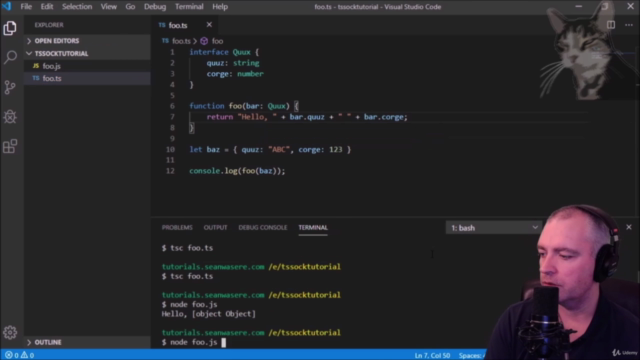Image resolution: width=640 pixels, height=360 pixels.
Task: Open the editor More Actions ellipsis
Action: [629, 25]
